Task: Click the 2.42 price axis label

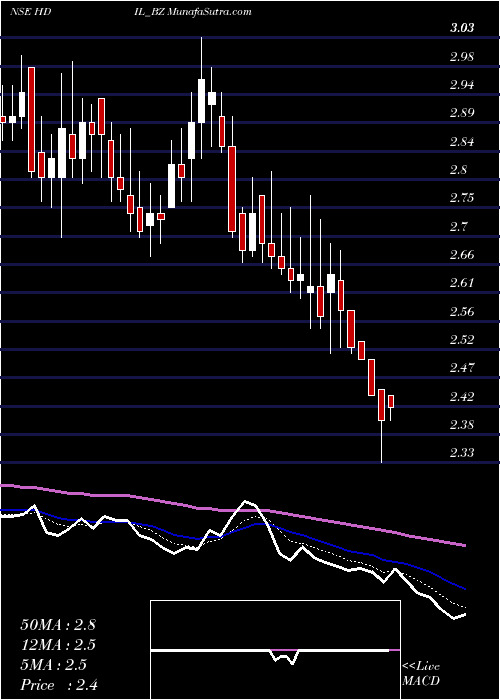Action: [462, 396]
